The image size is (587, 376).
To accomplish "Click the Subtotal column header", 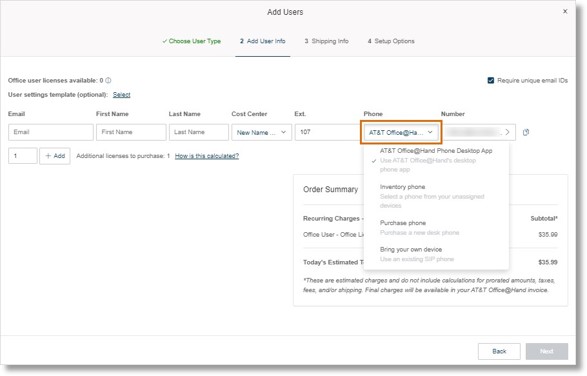I will (544, 219).
